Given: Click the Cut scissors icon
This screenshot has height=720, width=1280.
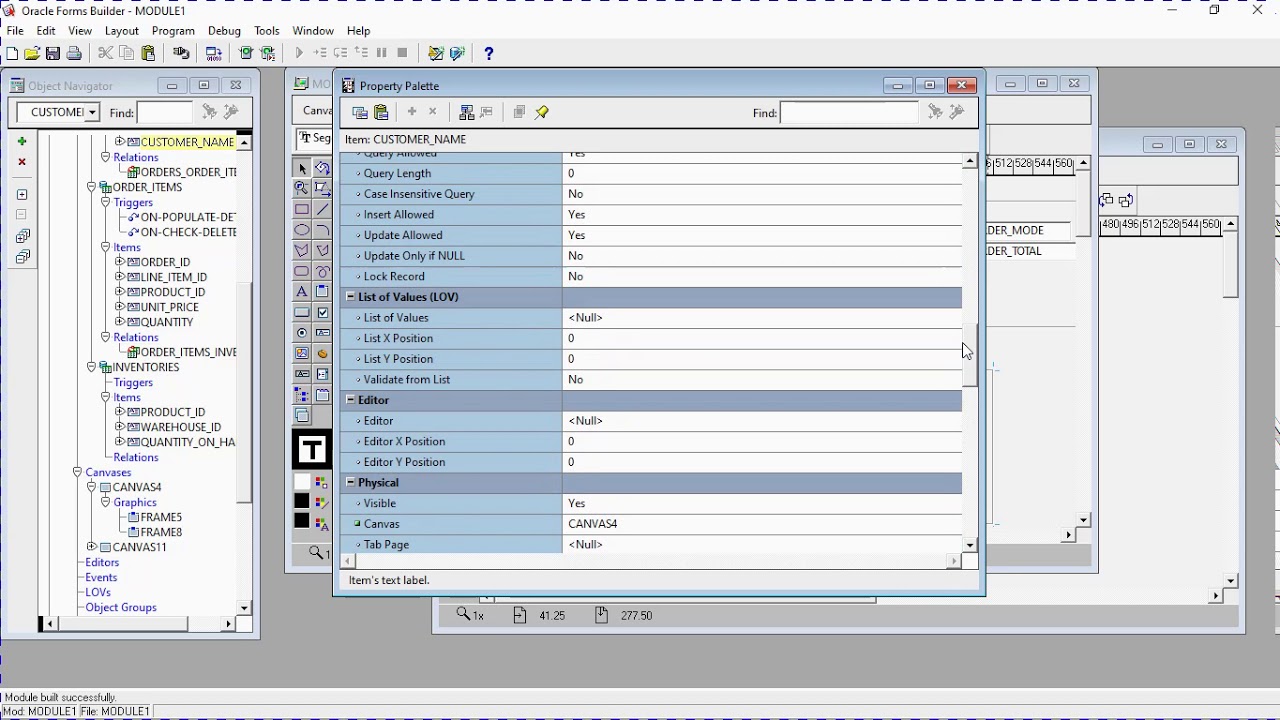Looking at the screenshot, I should 105,53.
